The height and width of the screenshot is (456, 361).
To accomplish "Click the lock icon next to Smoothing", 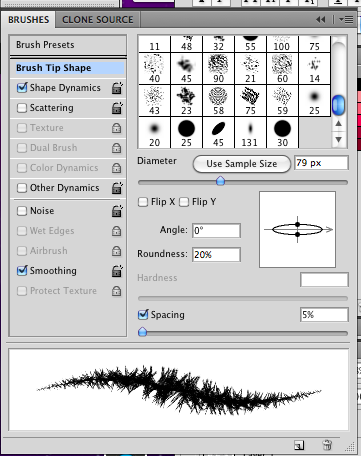I will coord(117,271).
